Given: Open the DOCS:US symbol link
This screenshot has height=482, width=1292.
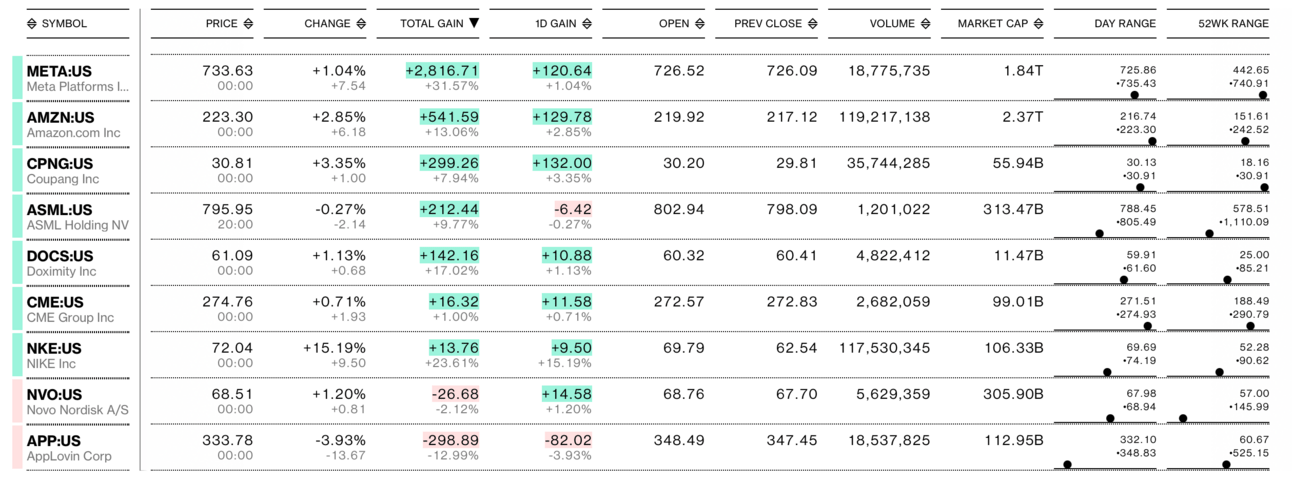Looking at the screenshot, I should click(60, 256).
